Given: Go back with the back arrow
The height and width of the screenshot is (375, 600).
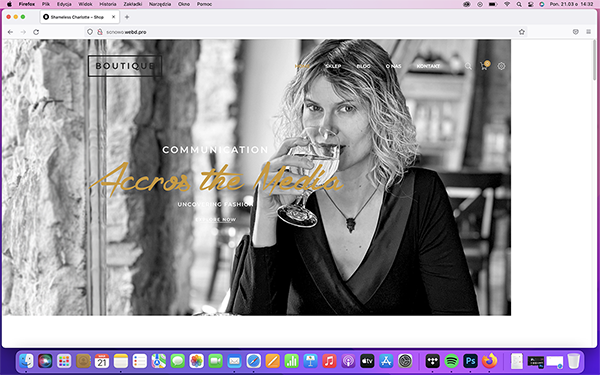Looking at the screenshot, I should 10,32.
